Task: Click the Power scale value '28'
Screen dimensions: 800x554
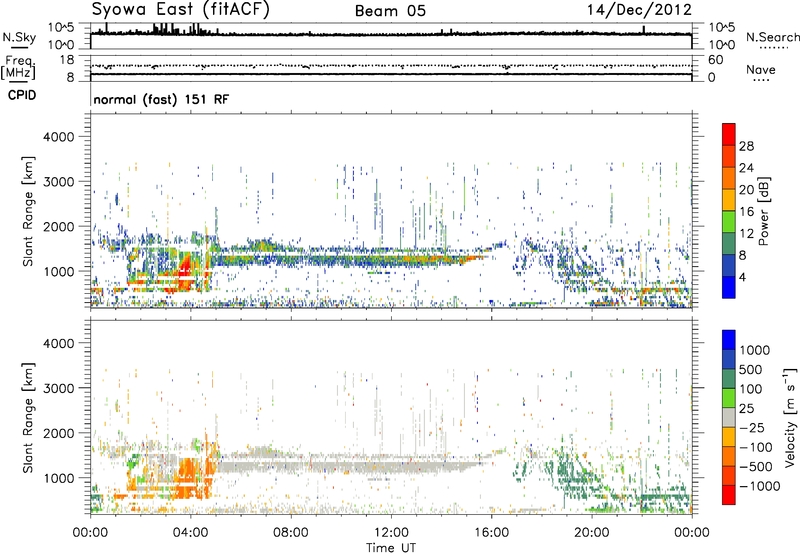Action: [x=746, y=146]
